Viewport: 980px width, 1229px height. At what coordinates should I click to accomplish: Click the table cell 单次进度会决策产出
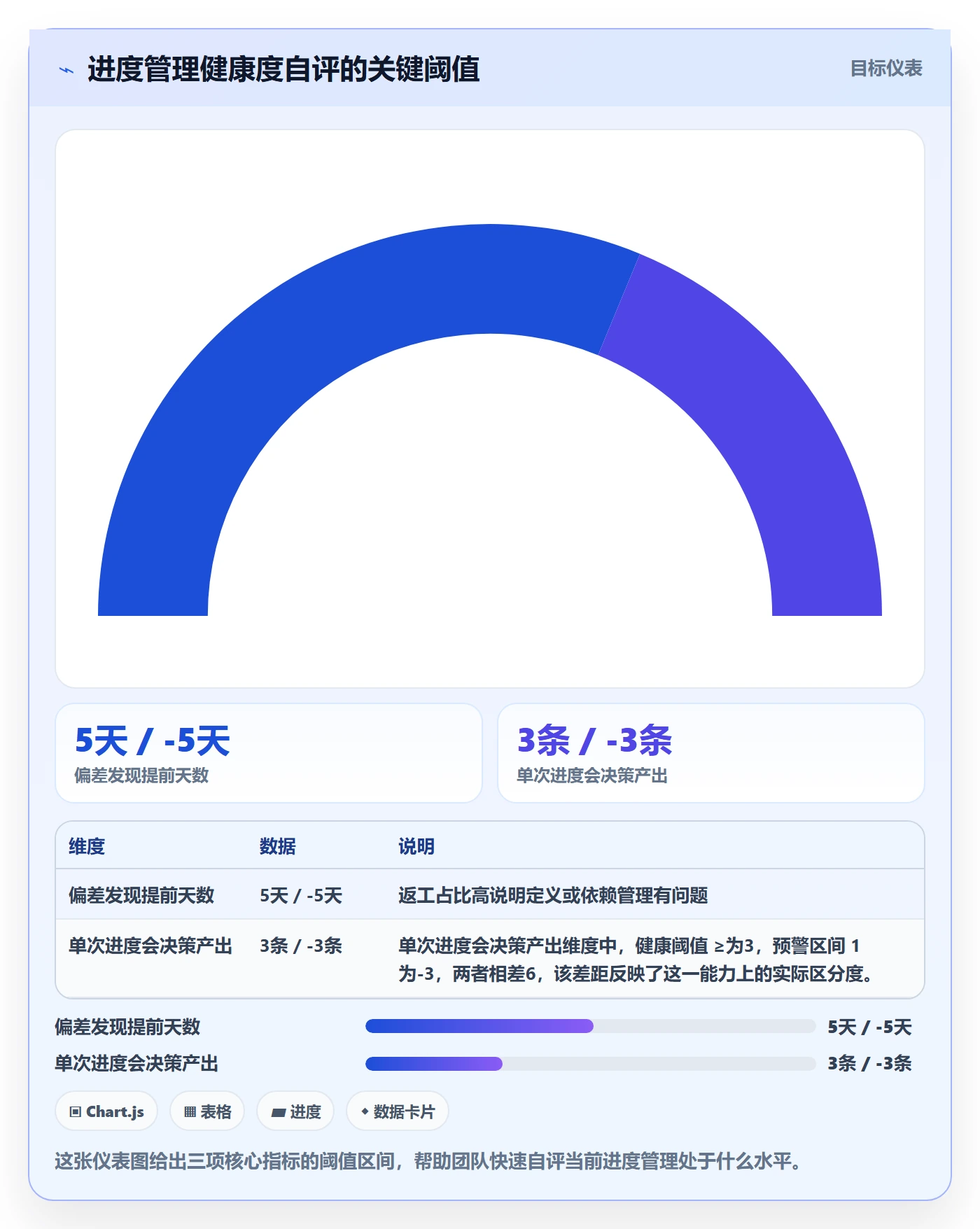pos(150,946)
